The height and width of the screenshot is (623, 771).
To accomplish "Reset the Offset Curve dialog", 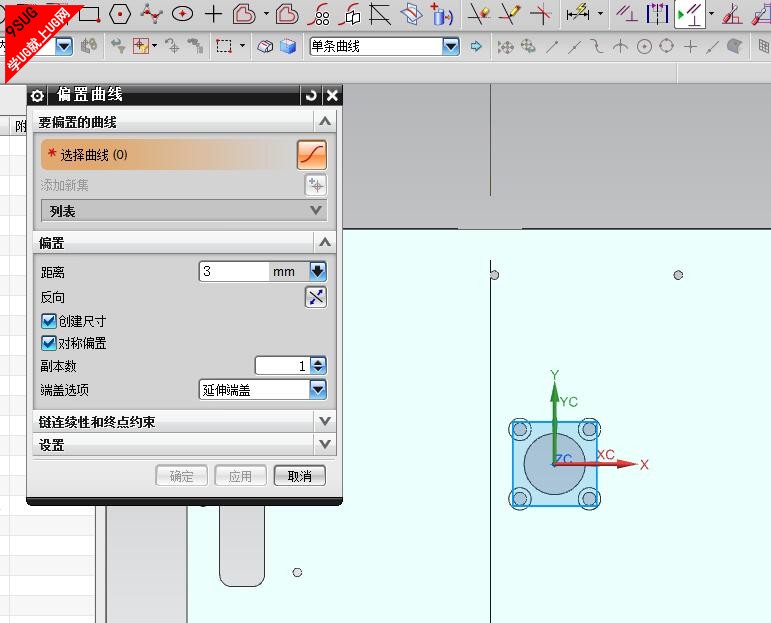I will [311, 95].
